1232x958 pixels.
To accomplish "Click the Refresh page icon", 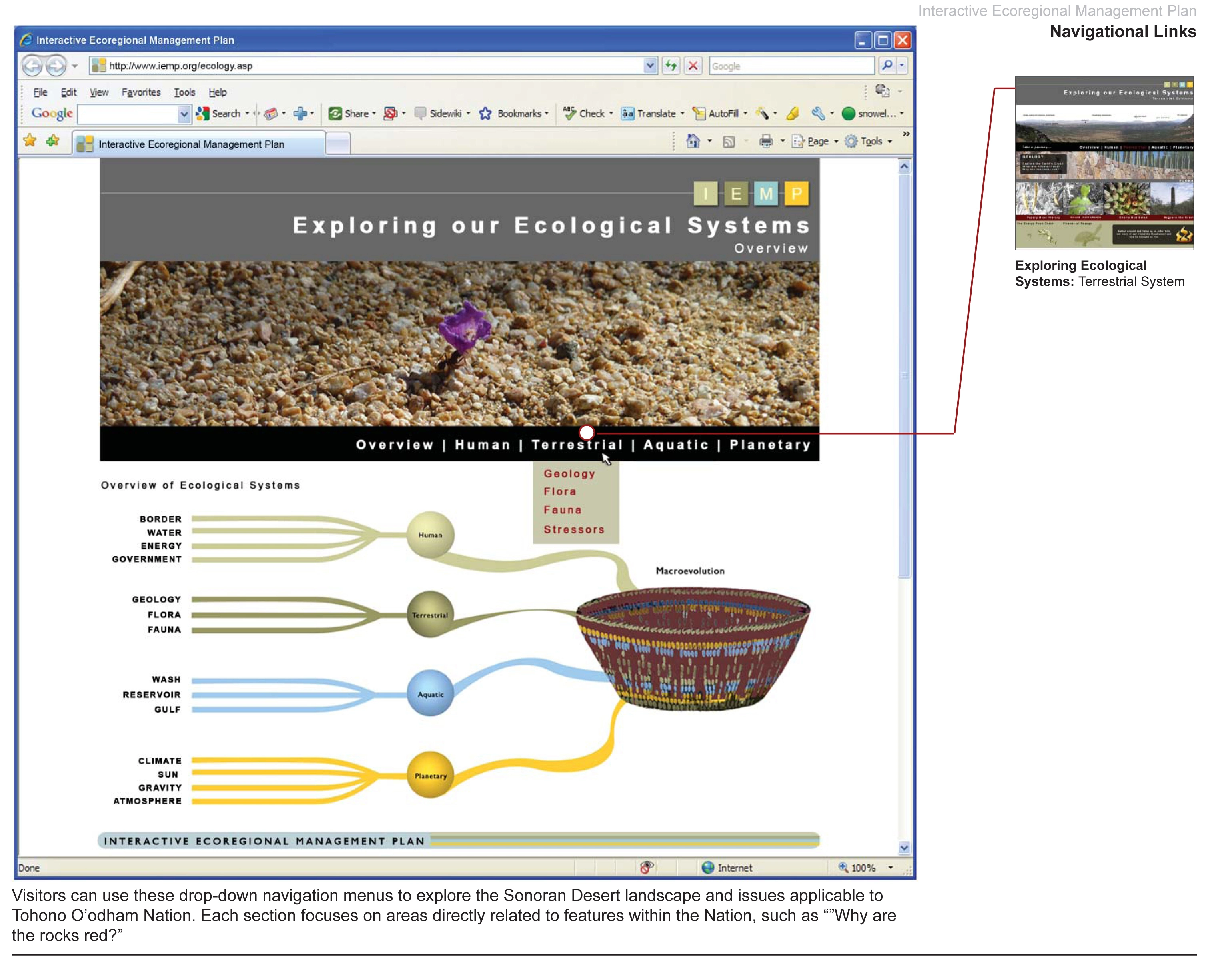I will (x=670, y=66).
